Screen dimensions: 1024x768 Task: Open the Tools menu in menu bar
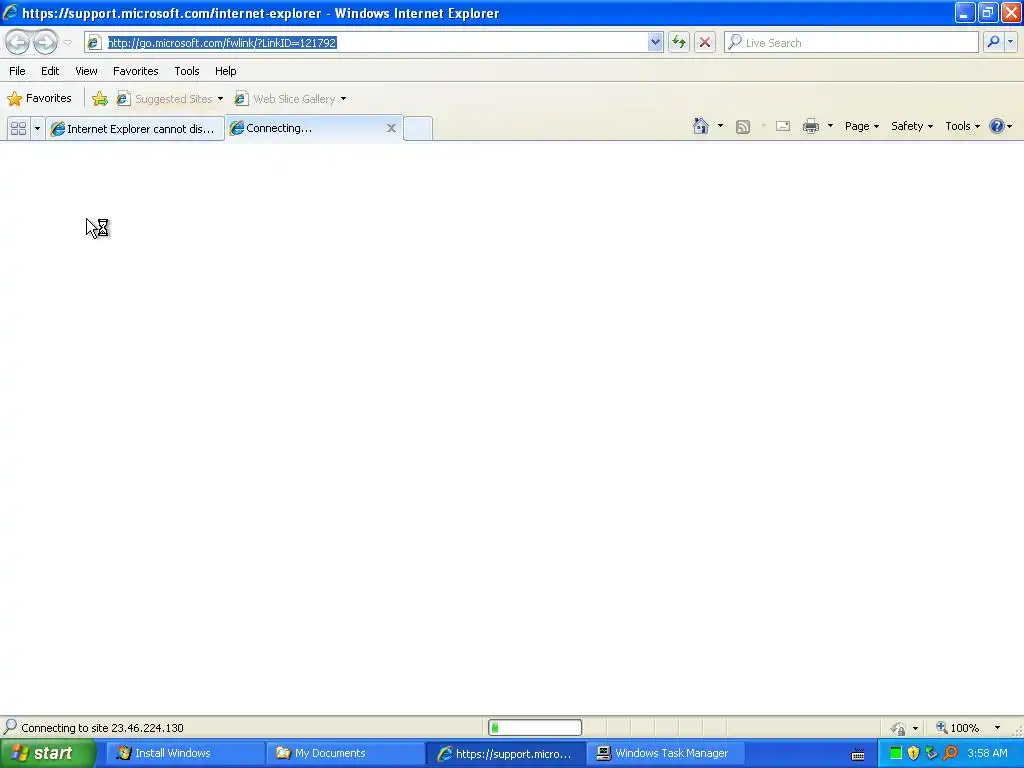[187, 71]
